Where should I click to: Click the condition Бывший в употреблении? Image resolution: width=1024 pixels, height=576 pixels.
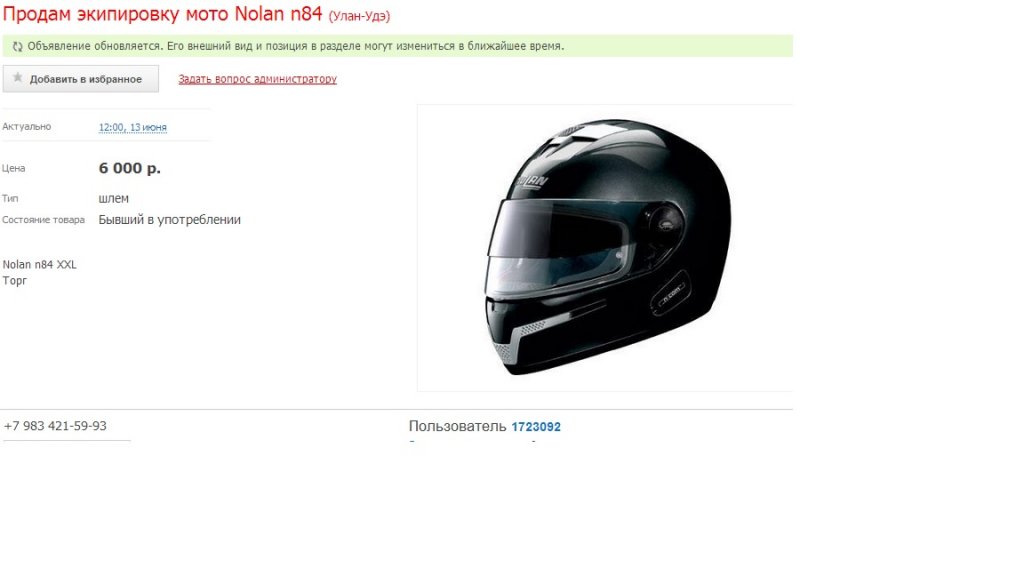[x=170, y=220]
